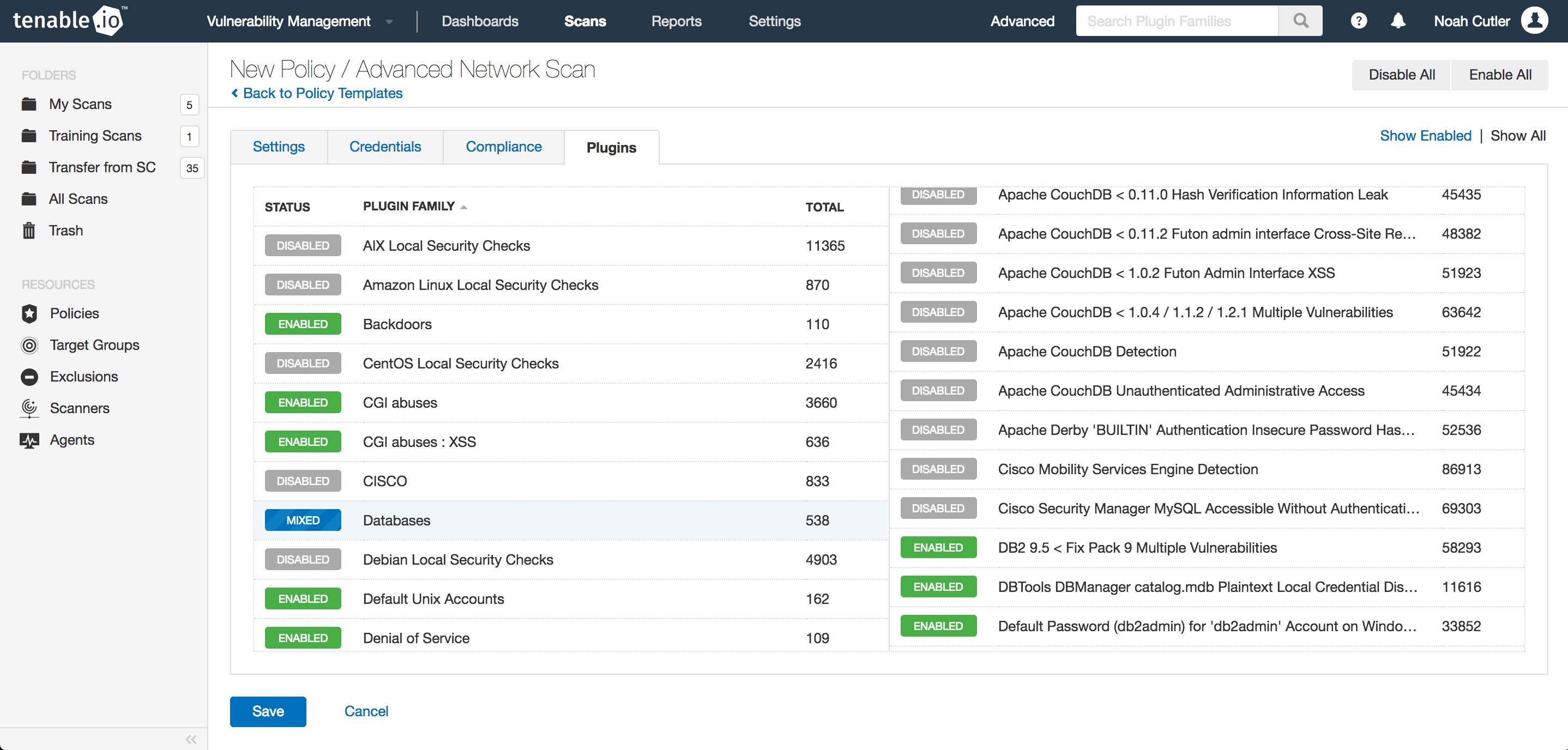Focus the Search Plugin Families field
Screen dimensions: 1568x750
[x=1176, y=21]
